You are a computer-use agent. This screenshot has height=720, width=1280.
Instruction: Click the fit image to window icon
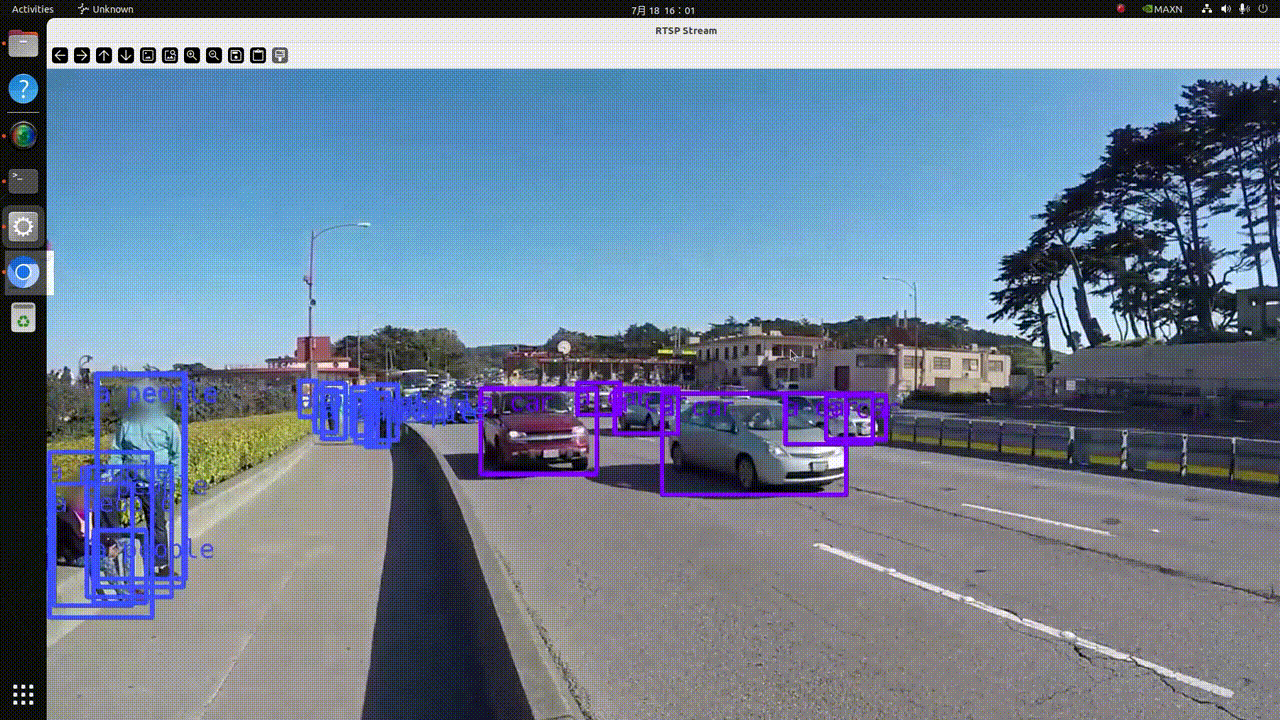click(x=170, y=56)
